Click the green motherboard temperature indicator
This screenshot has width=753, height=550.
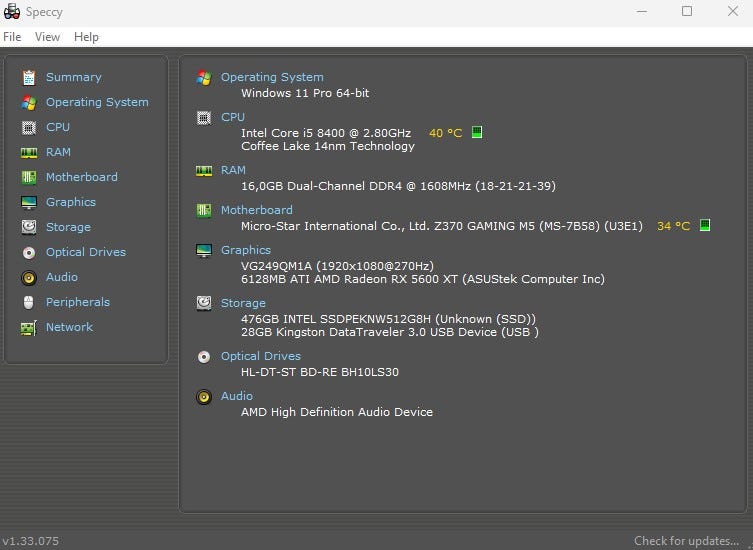[705, 225]
